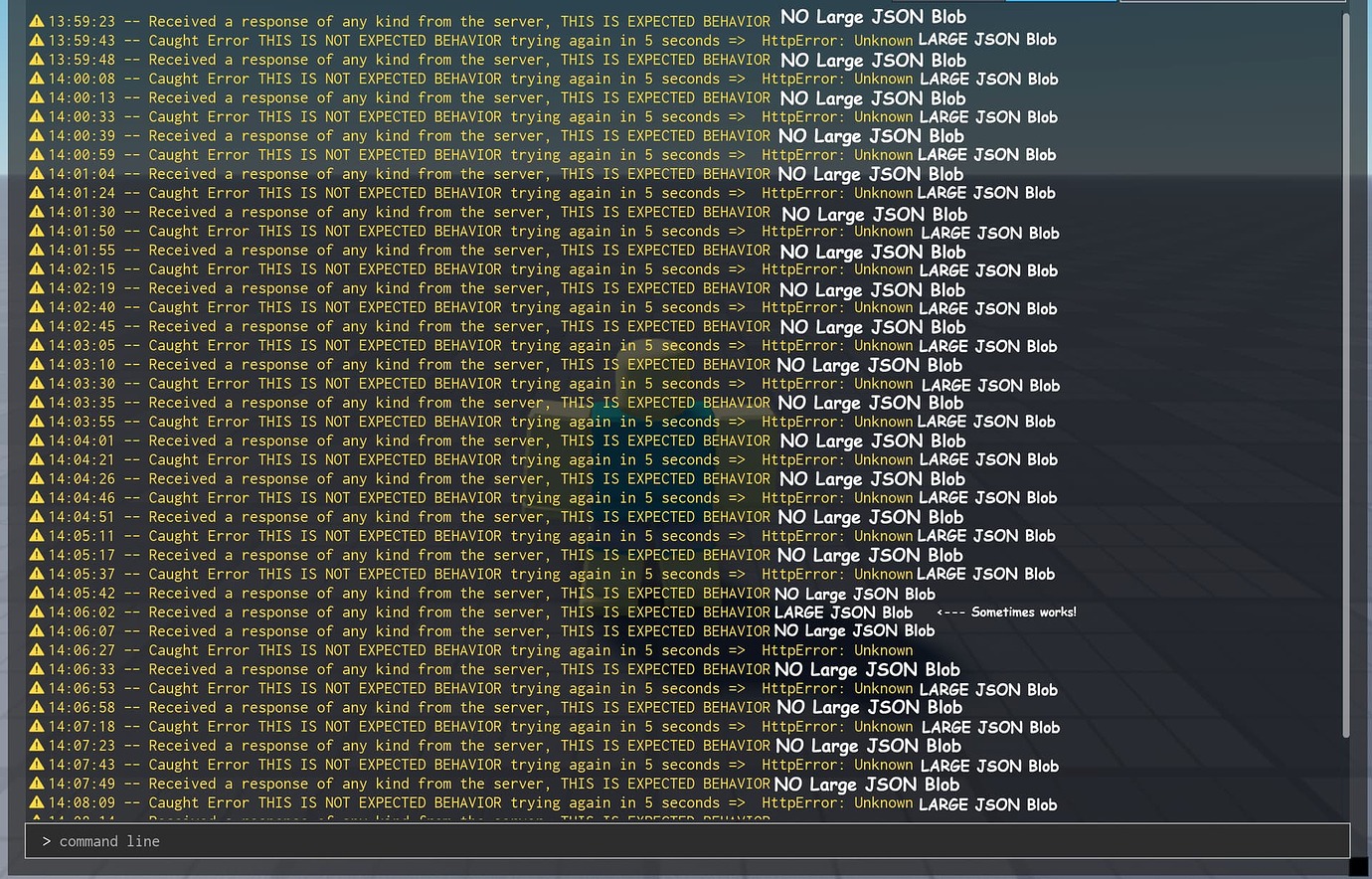Viewport: 1372px width, 879px height.
Task: Click the LARGE JSON Blob label at 14:00:08
Action: click(x=989, y=79)
